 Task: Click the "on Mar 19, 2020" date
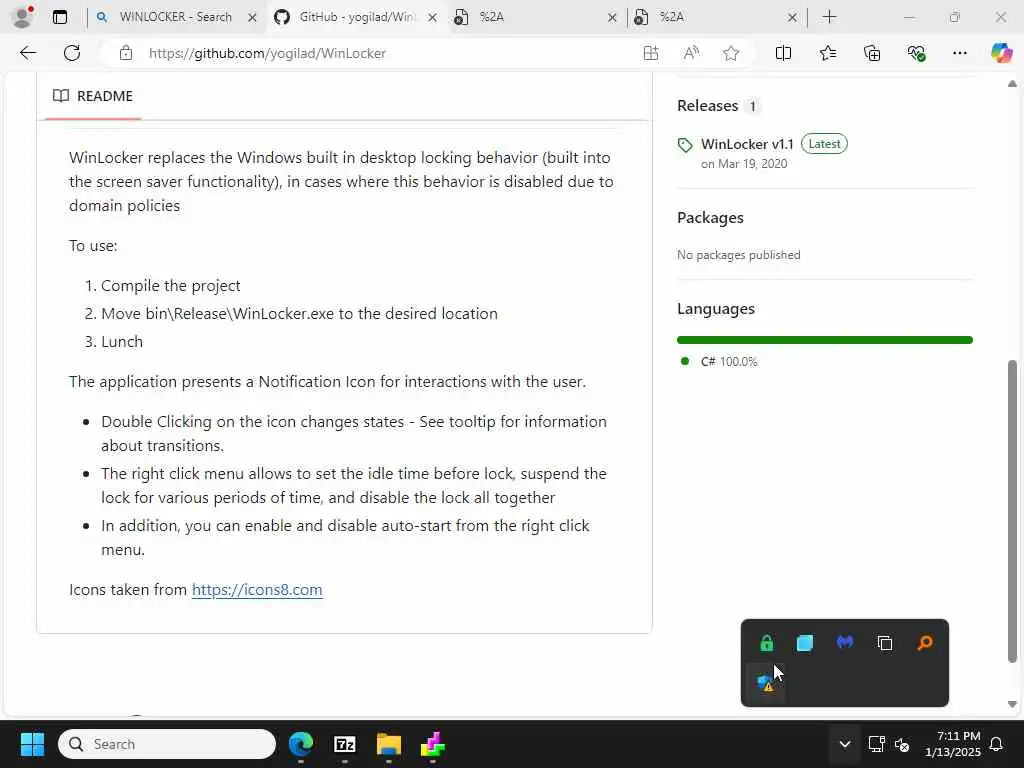pyautogui.click(x=744, y=164)
